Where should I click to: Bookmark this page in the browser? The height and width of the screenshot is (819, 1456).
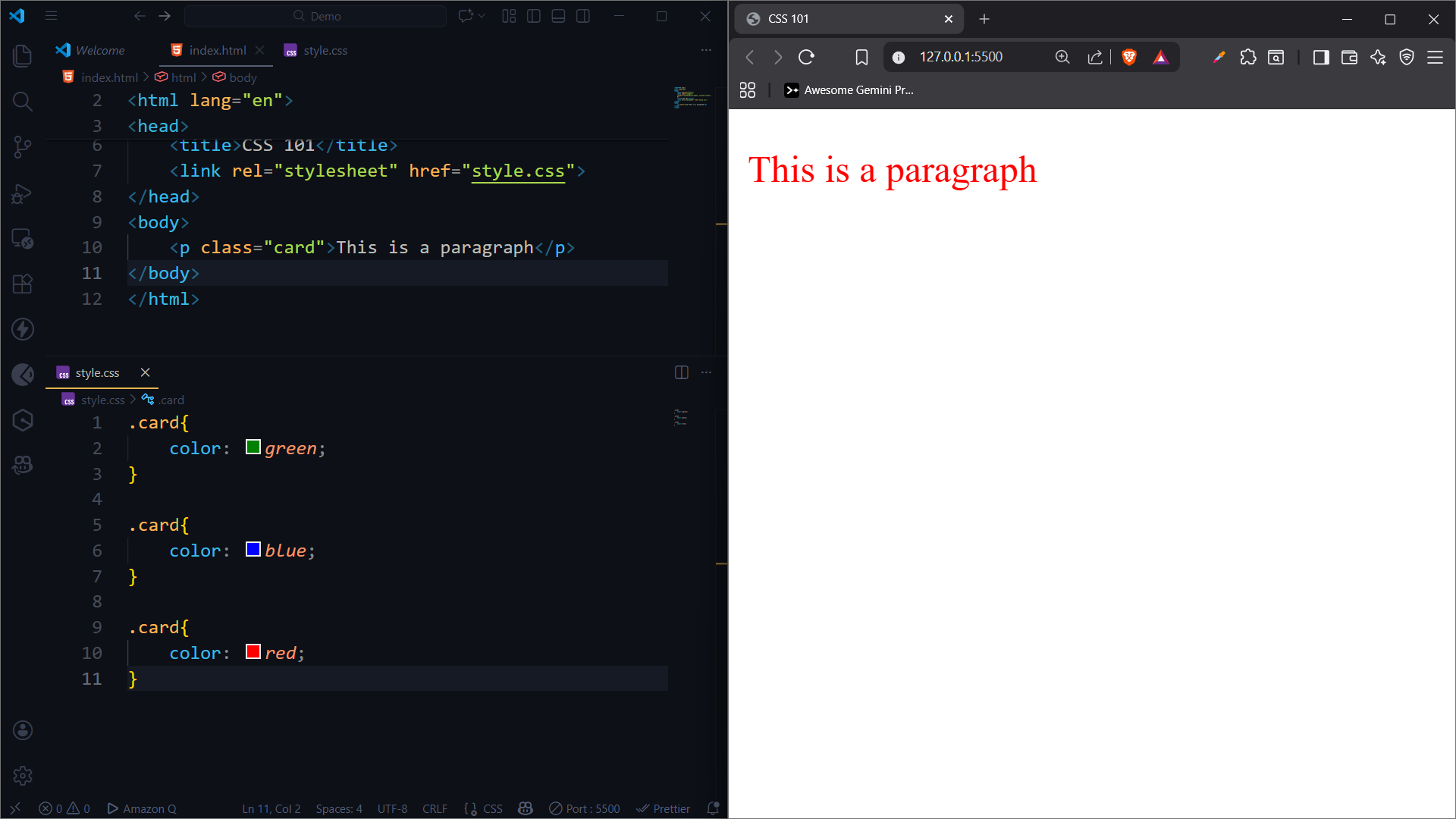(861, 57)
